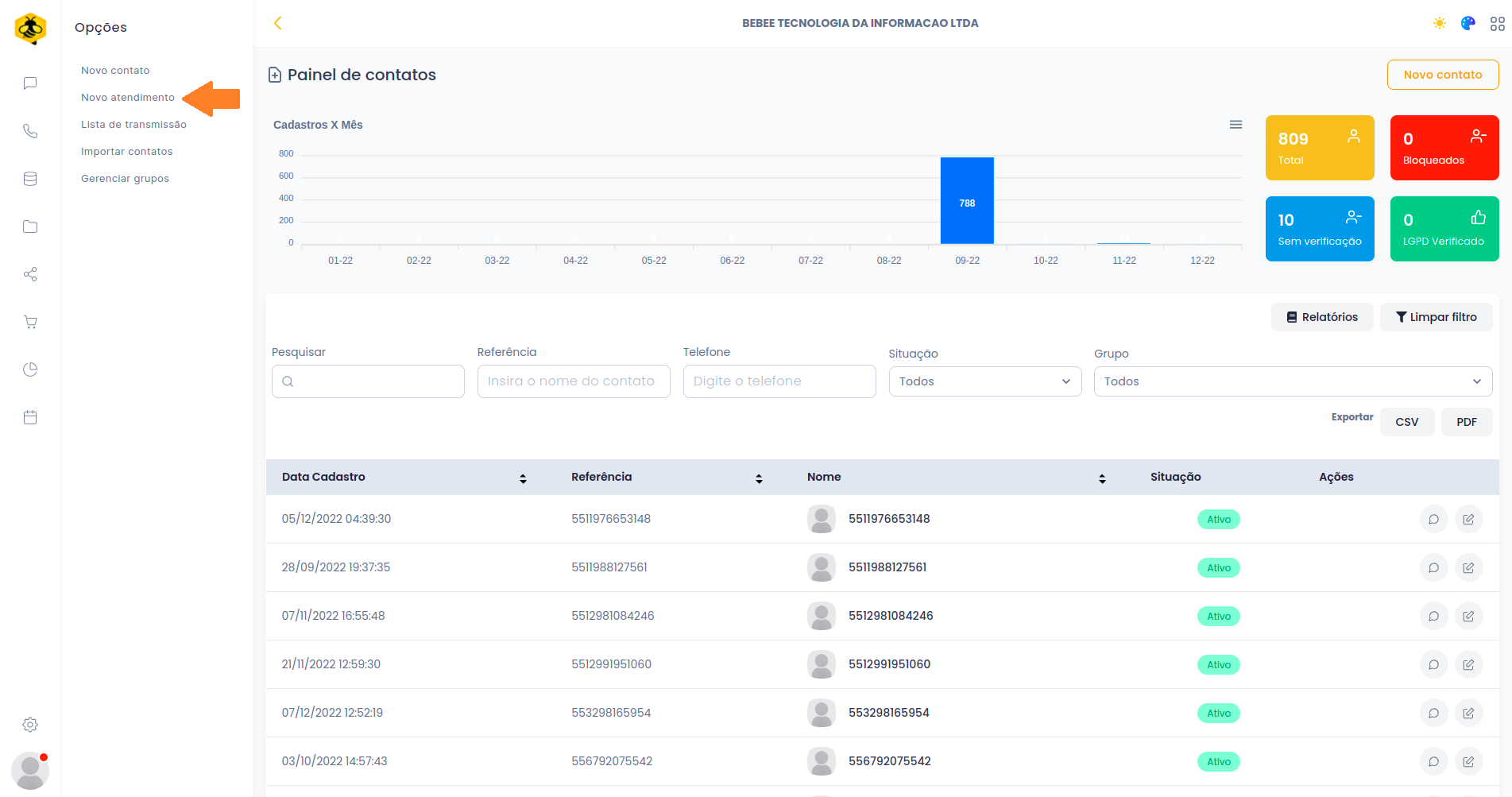Open the calendar icon in sidebar

pyautogui.click(x=30, y=417)
